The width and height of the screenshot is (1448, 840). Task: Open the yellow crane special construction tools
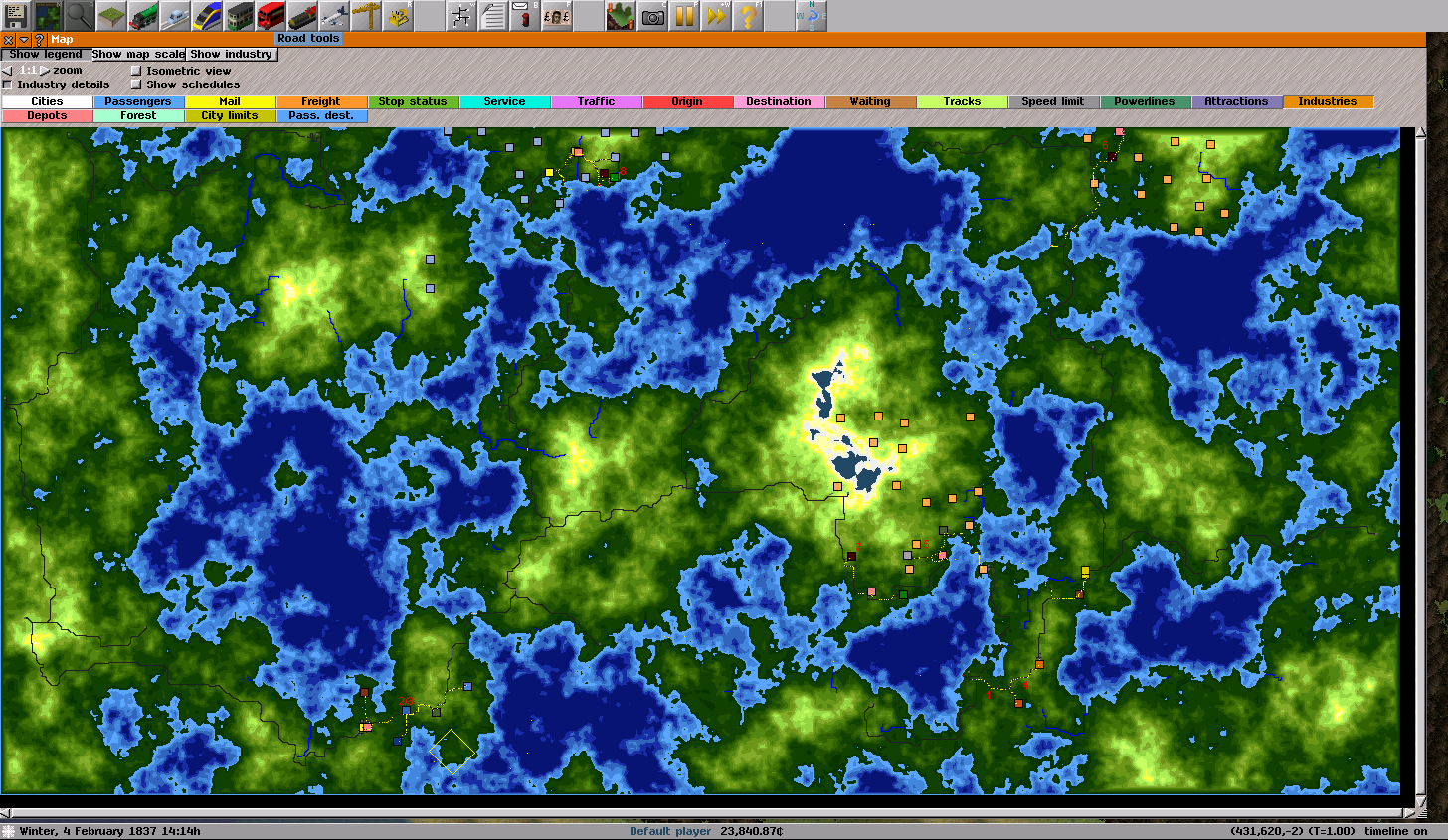tap(366, 16)
